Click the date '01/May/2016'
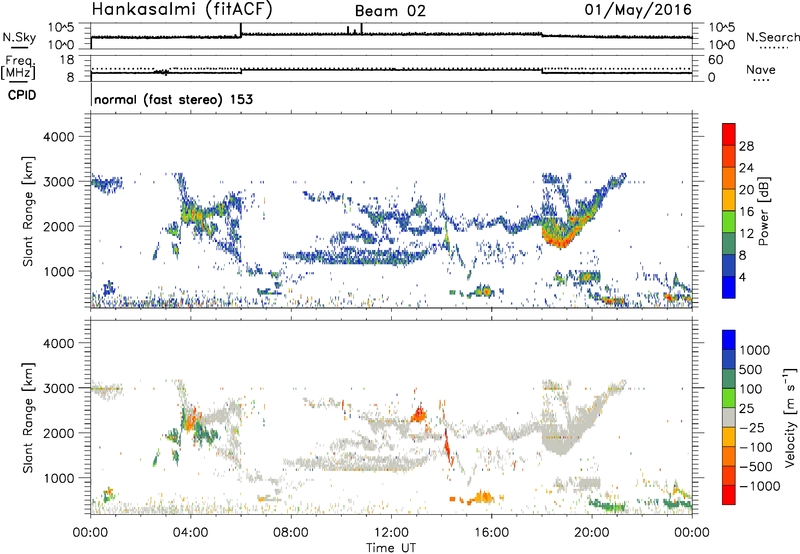This screenshot has height=554, width=800. pos(638,9)
